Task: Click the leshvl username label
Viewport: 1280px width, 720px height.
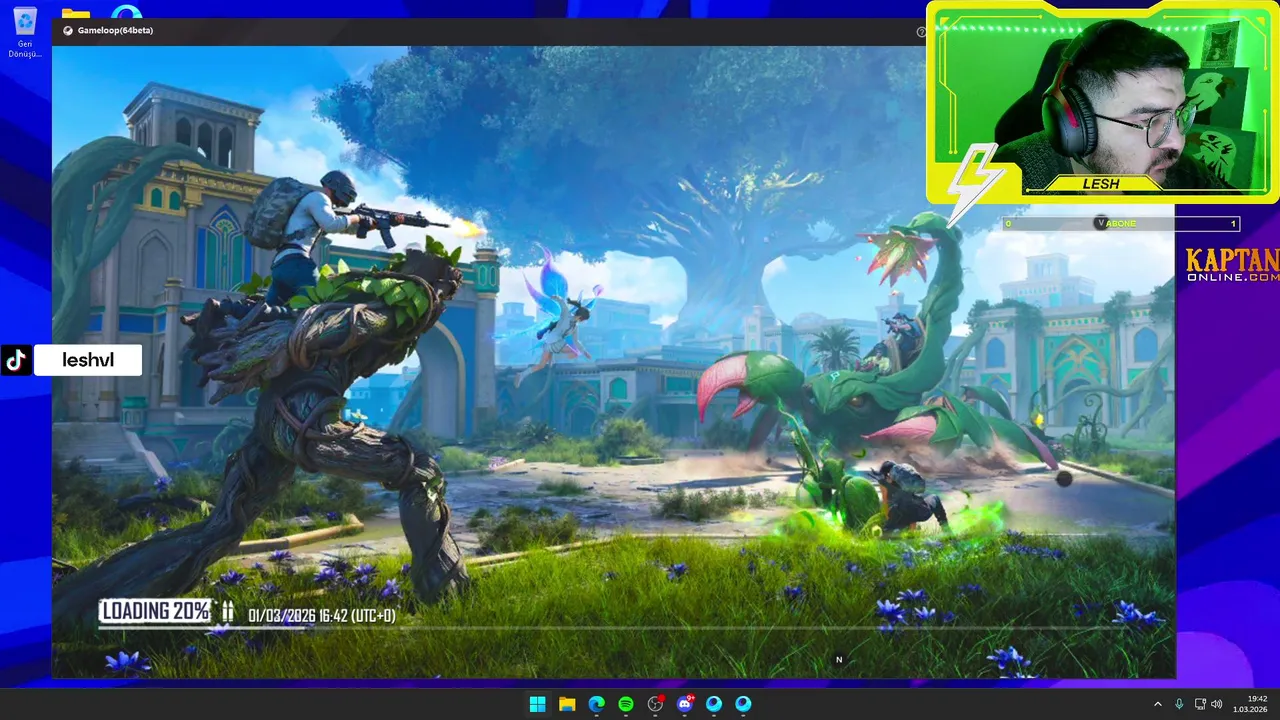Action: [x=88, y=360]
